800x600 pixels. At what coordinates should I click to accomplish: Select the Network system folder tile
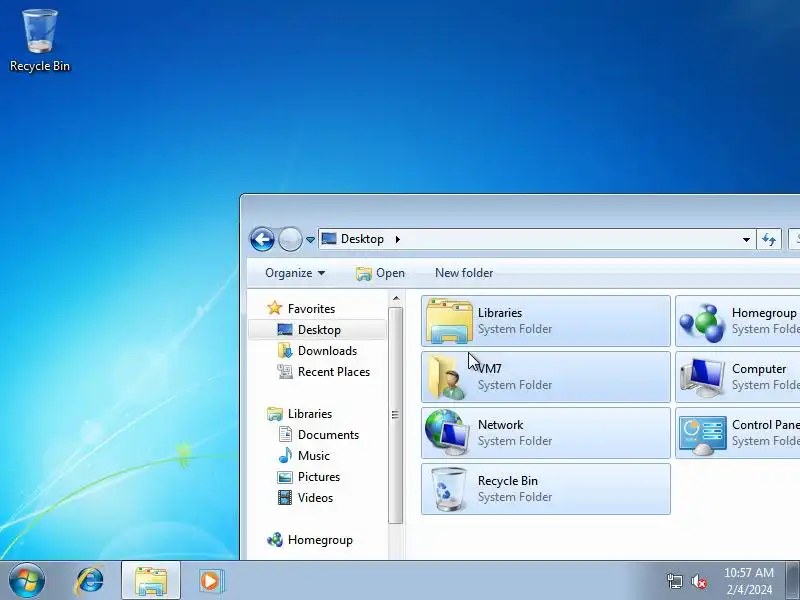point(545,433)
